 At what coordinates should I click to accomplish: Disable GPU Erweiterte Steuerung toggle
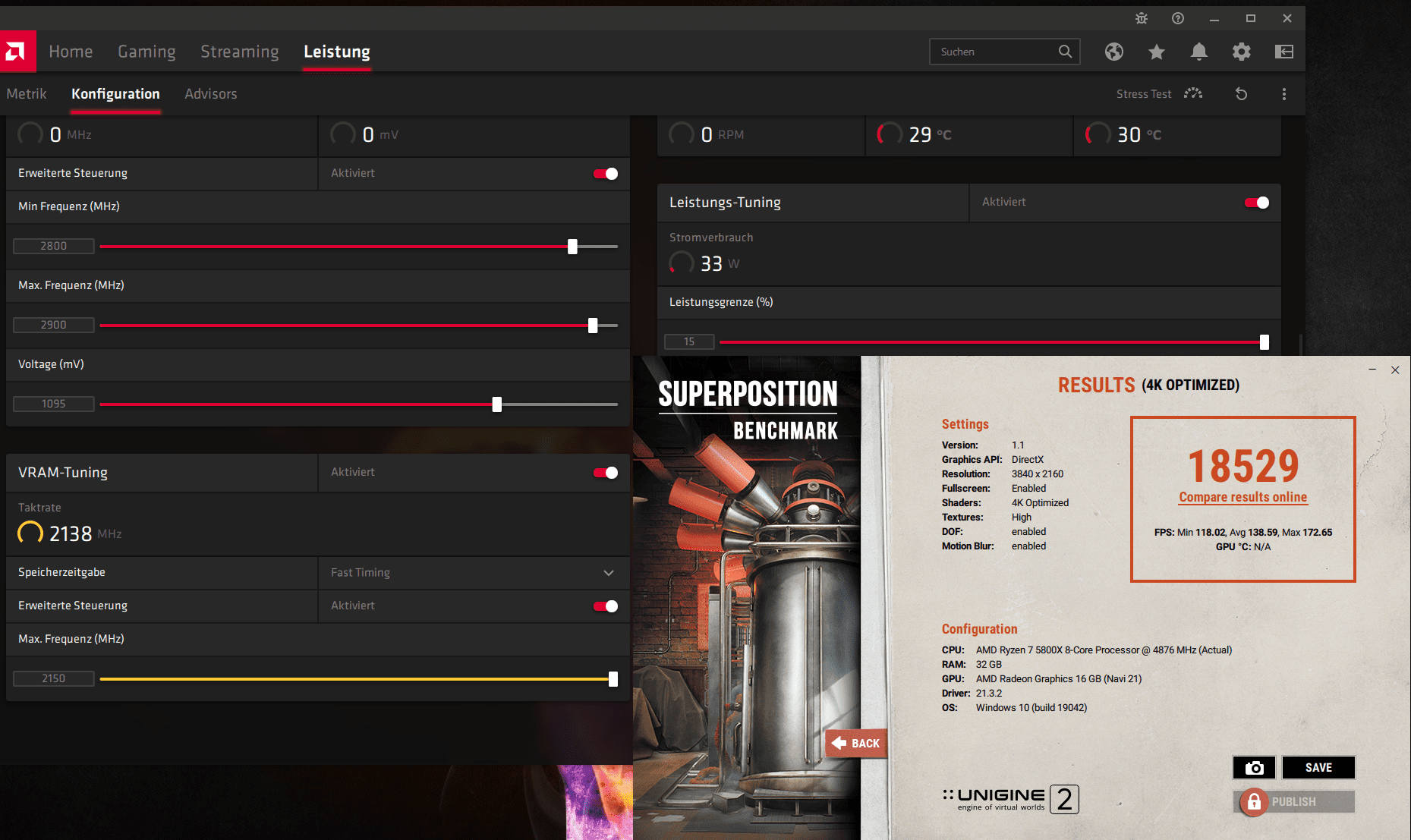pos(606,174)
